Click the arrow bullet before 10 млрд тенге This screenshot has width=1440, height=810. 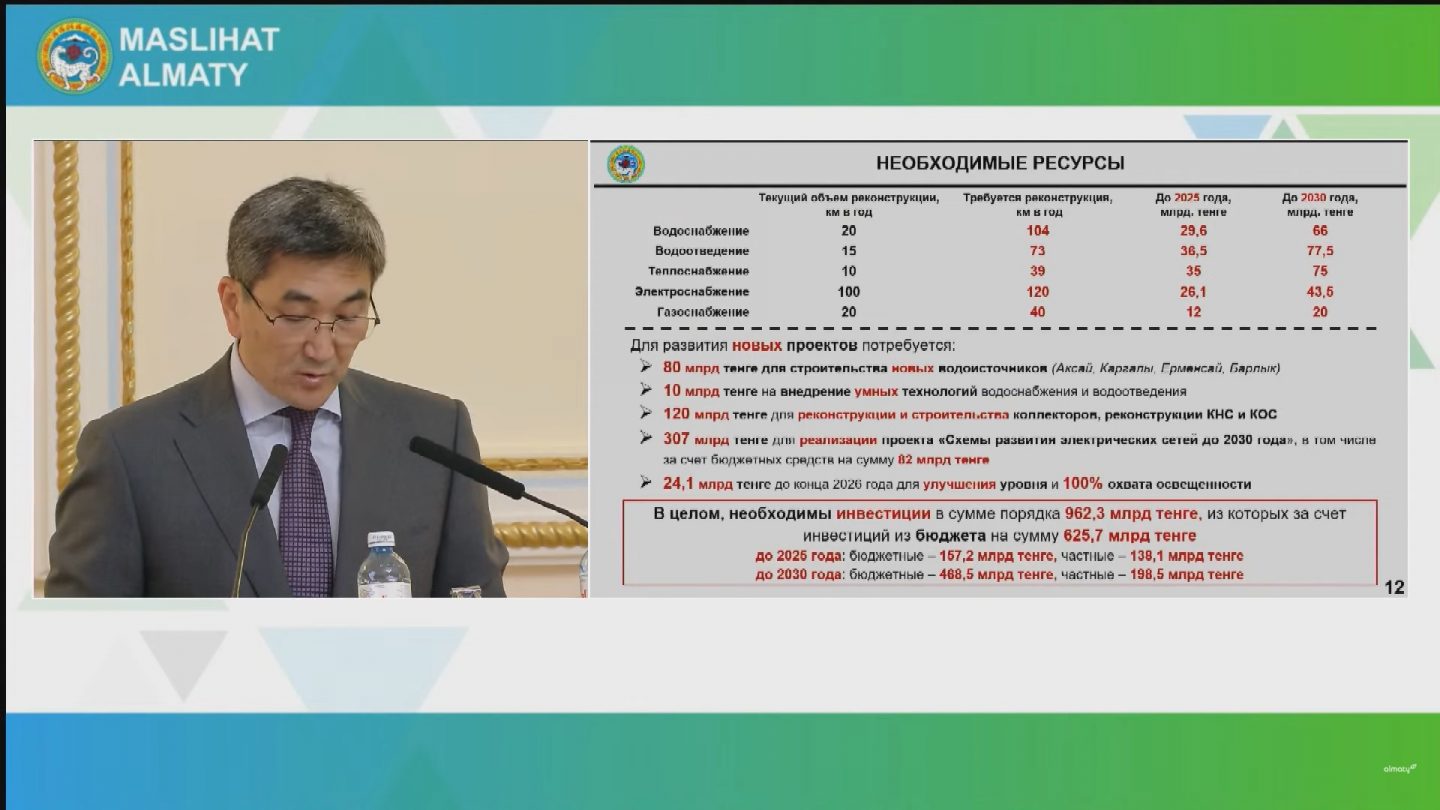[x=646, y=391]
